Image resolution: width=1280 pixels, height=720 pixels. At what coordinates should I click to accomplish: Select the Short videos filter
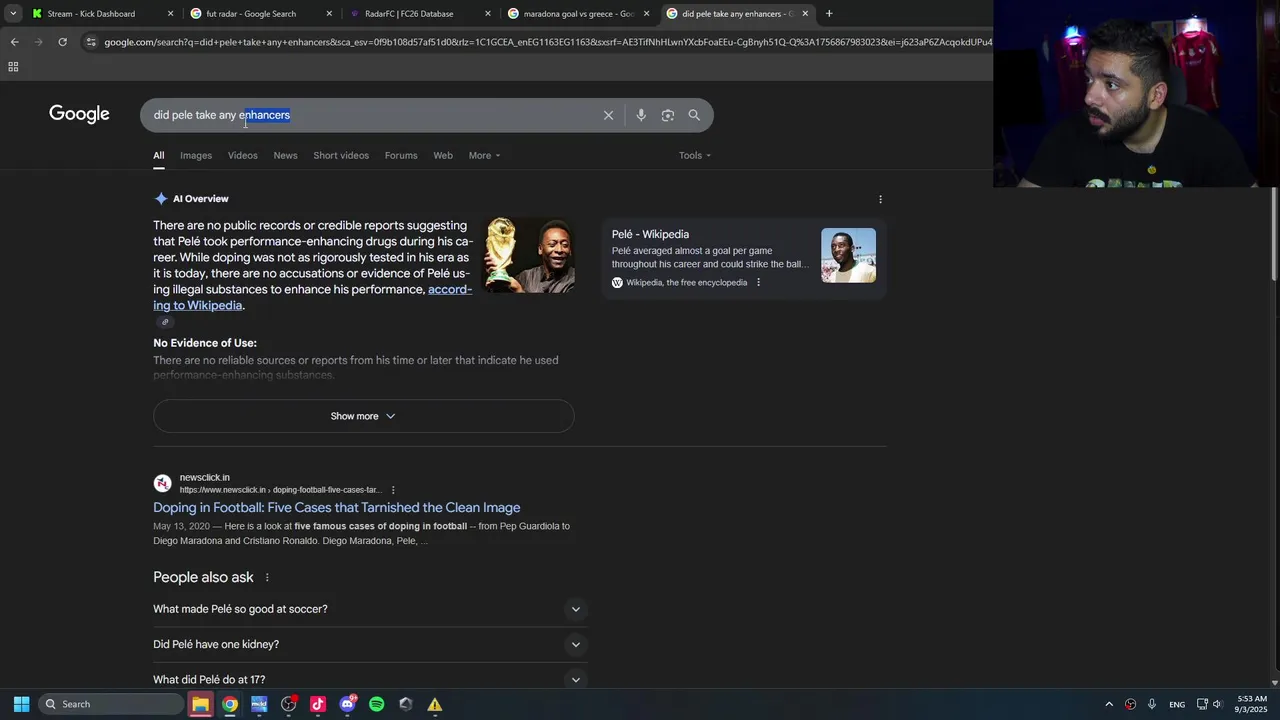point(341,155)
